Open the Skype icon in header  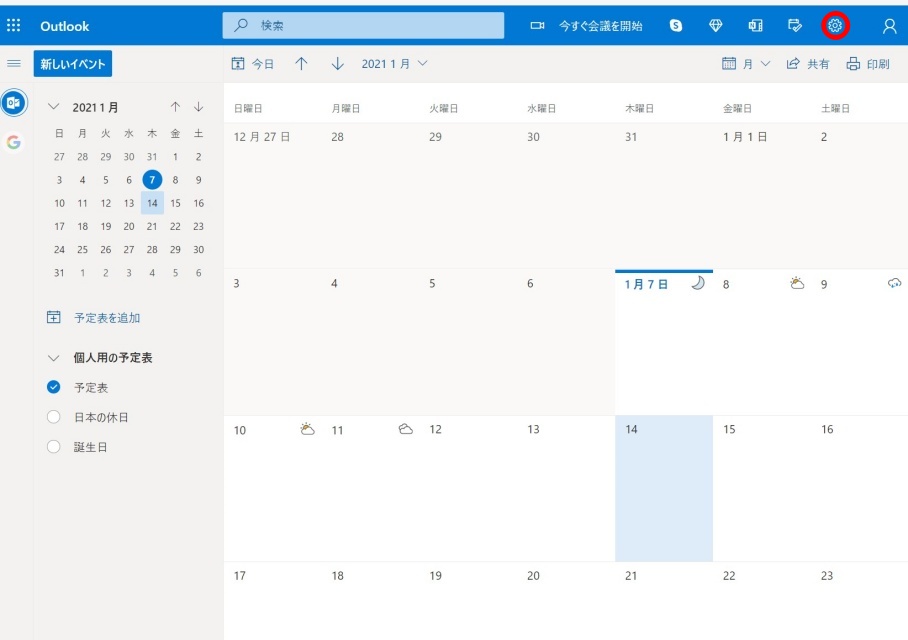point(676,25)
